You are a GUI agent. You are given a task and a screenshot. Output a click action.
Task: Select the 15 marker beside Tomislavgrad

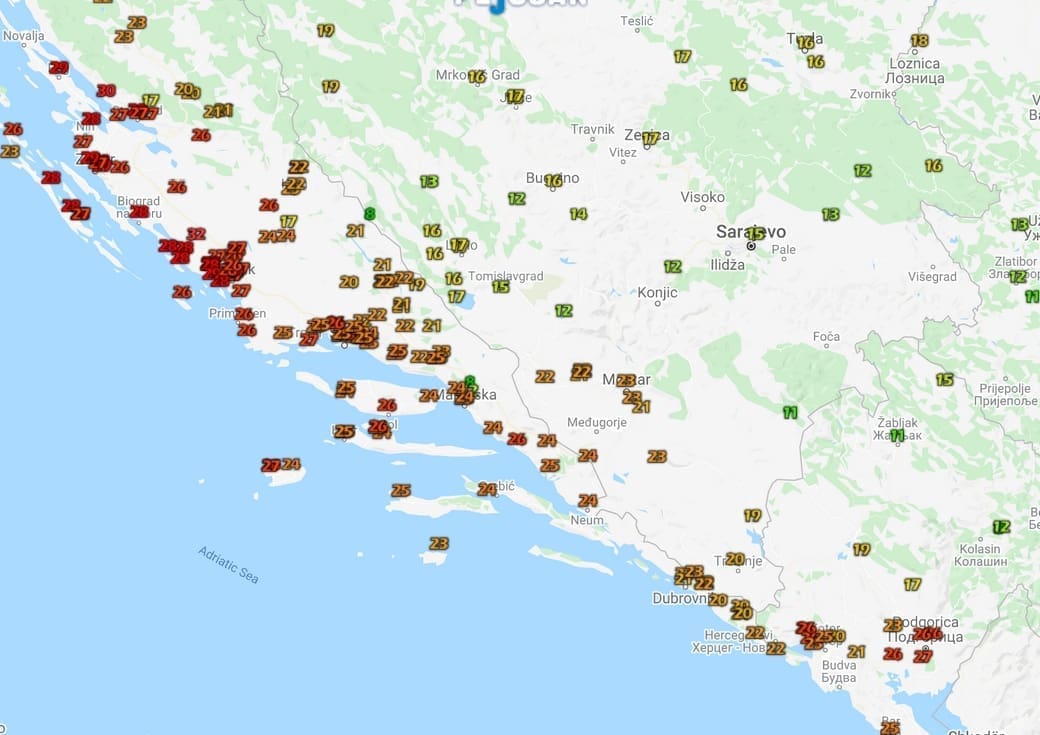[x=501, y=287]
